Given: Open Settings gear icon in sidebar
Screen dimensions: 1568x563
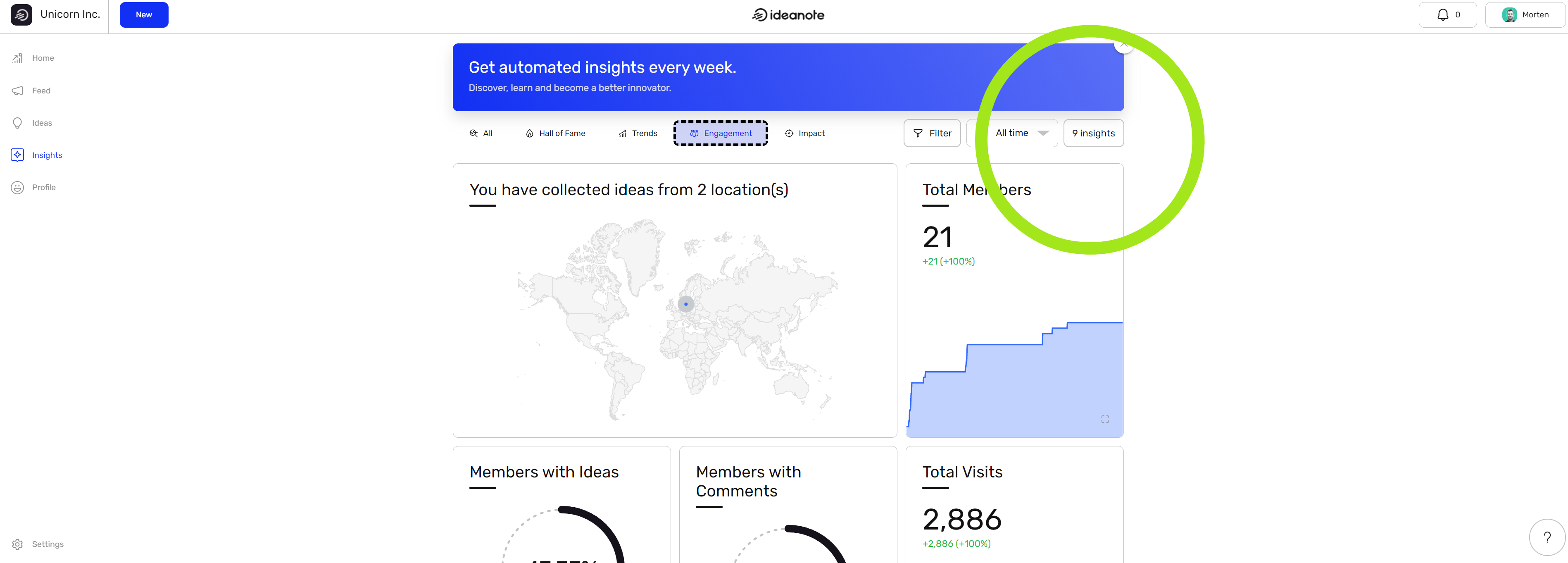Looking at the screenshot, I should tap(18, 544).
